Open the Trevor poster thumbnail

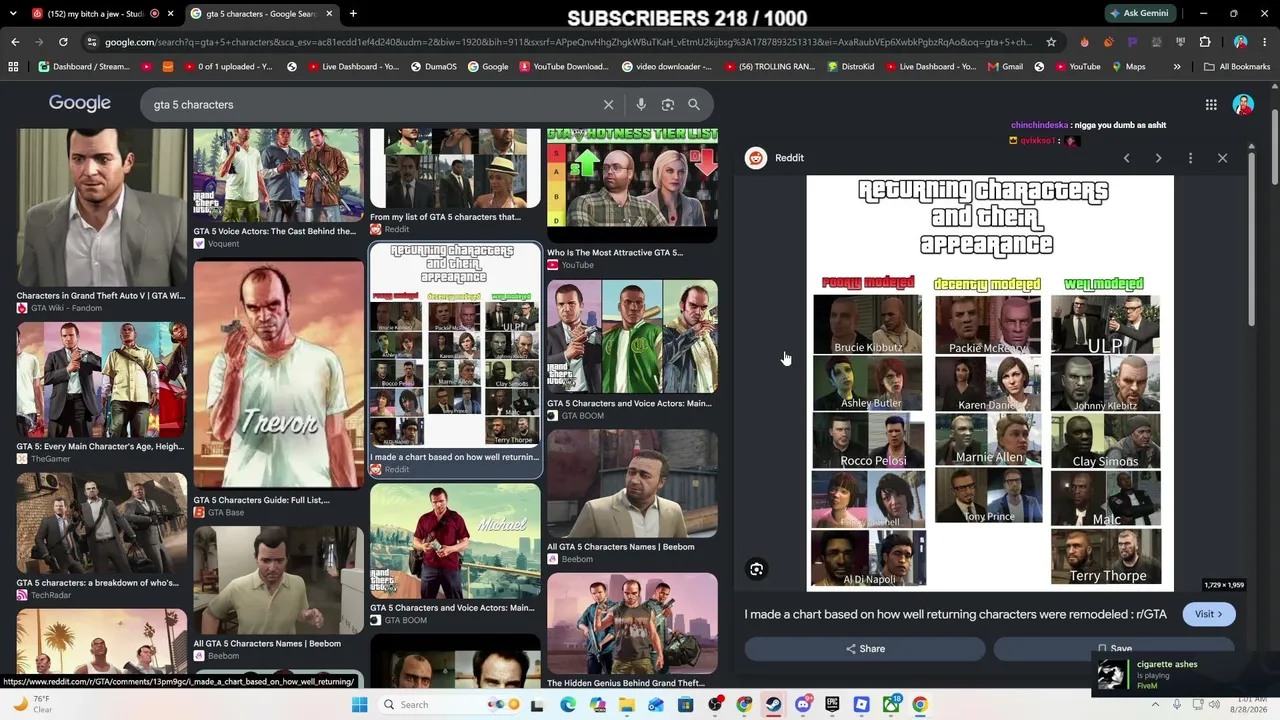279,374
